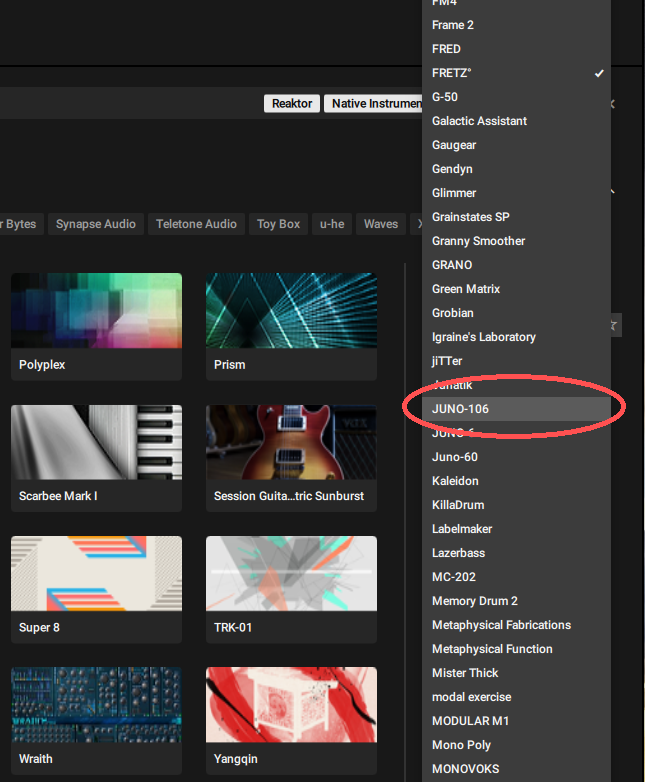Choose Igraine's Laboratory
Viewport: 645px width, 782px height.
coord(516,337)
